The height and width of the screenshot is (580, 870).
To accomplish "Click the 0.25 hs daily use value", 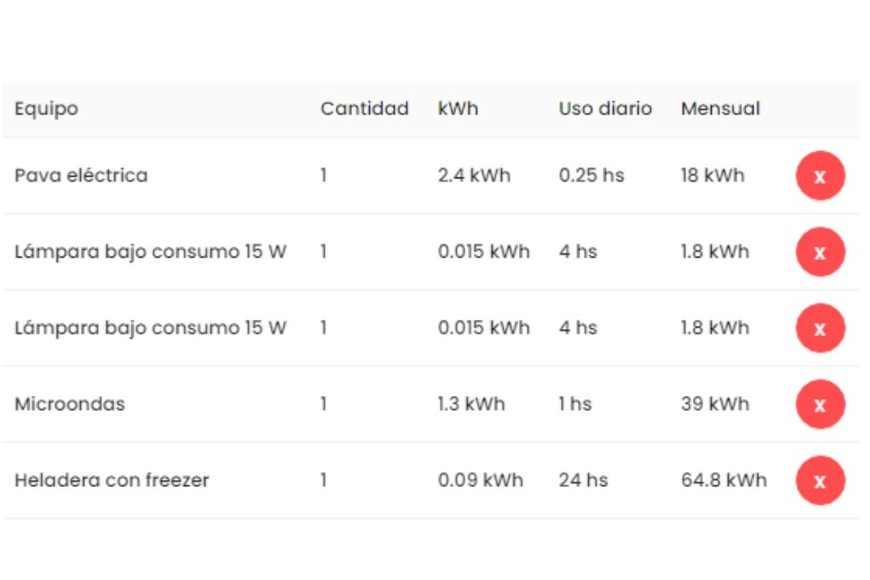I will pyautogui.click(x=591, y=176).
